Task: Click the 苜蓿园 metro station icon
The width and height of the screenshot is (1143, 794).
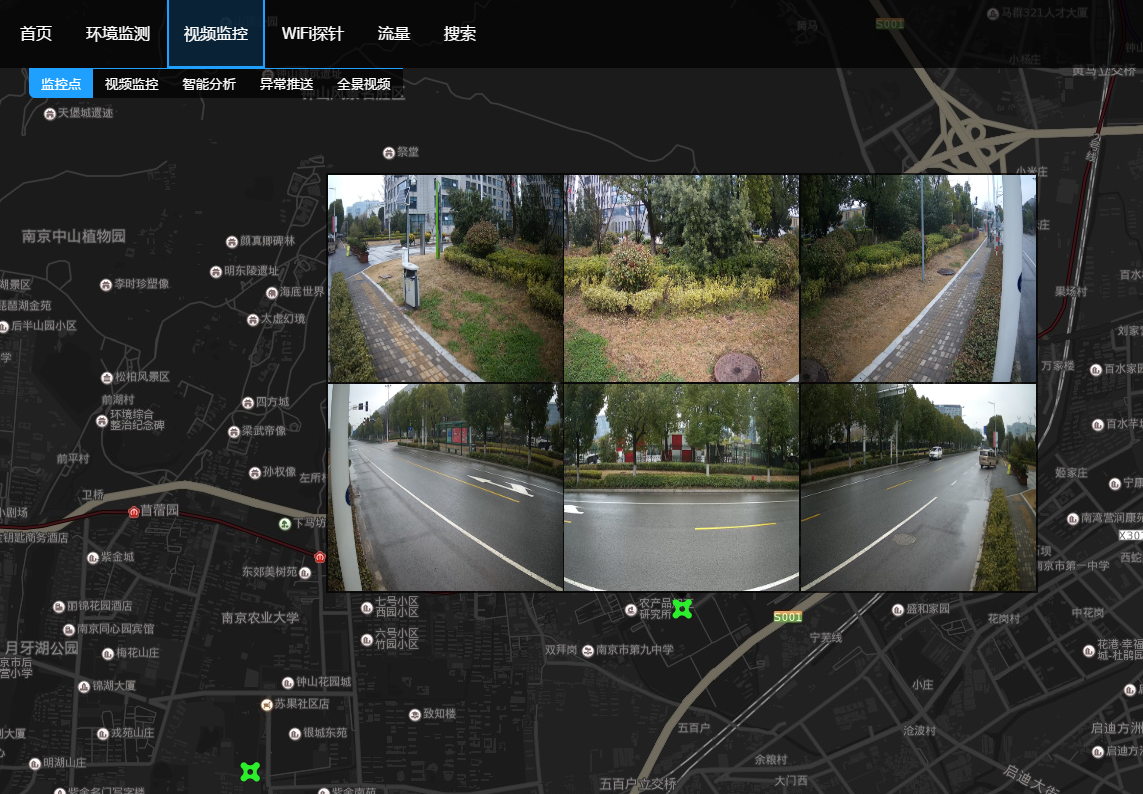Action: pos(134,511)
